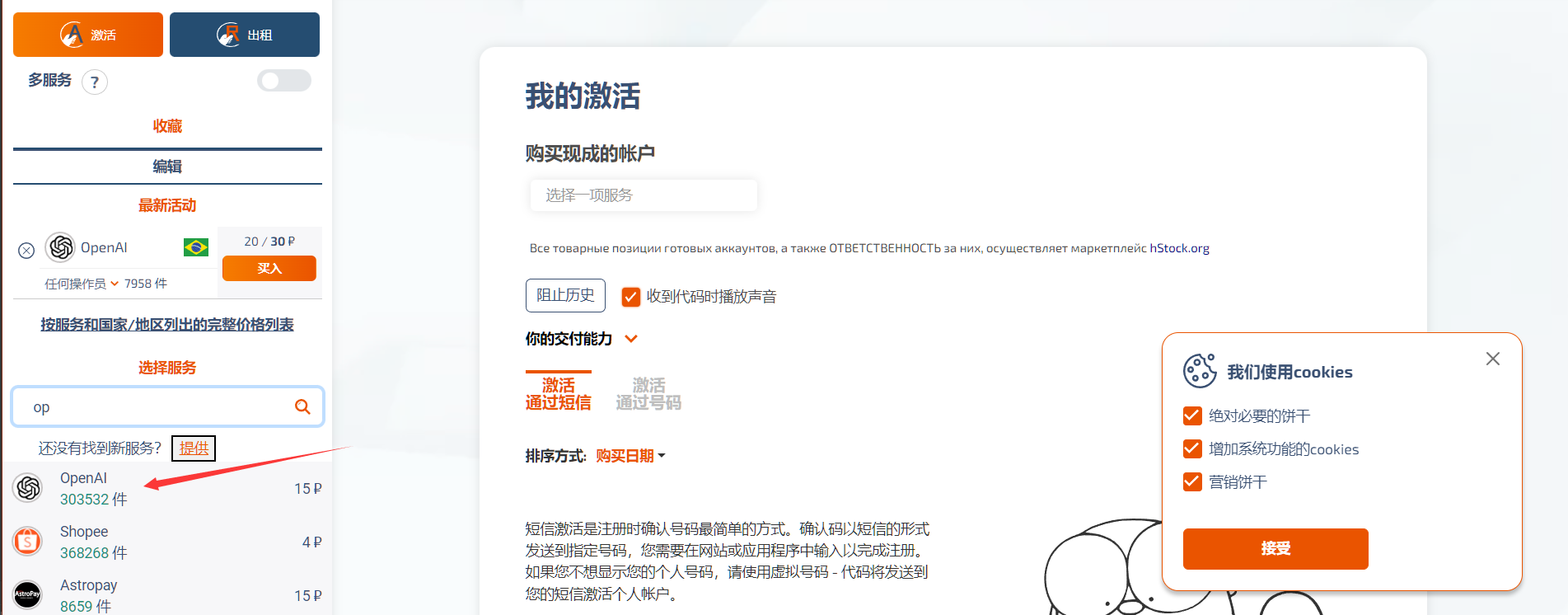Uncheck 收到代码时播放声音 checkbox
This screenshot has width=1568, height=615.
pyautogui.click(x=631, y=297)
